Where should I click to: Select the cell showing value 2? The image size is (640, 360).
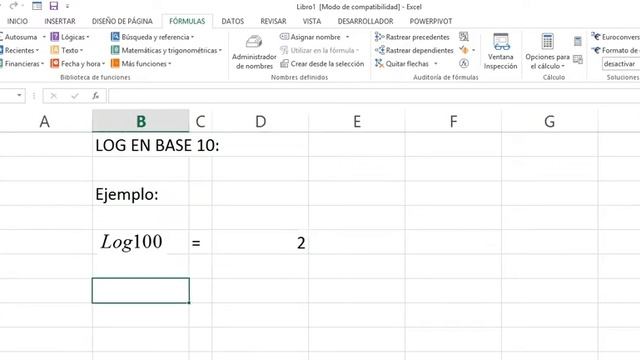(x=260, y=242)
